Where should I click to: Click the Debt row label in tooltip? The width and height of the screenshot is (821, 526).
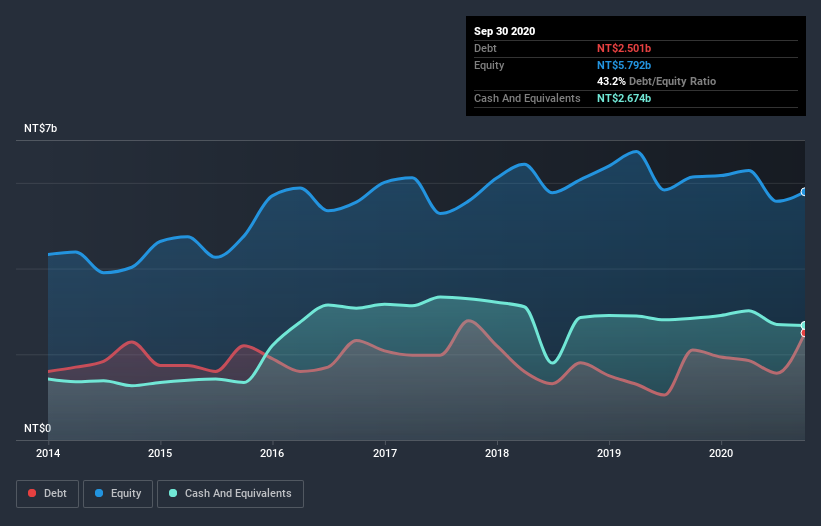485,48
